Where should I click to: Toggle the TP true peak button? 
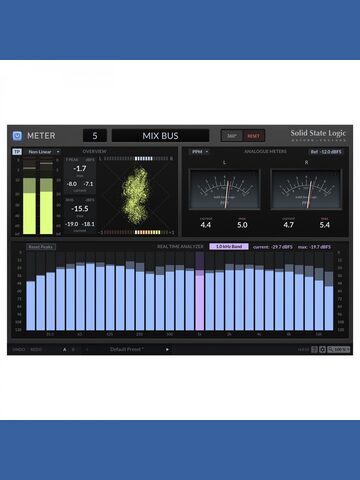tap(17, 152)
